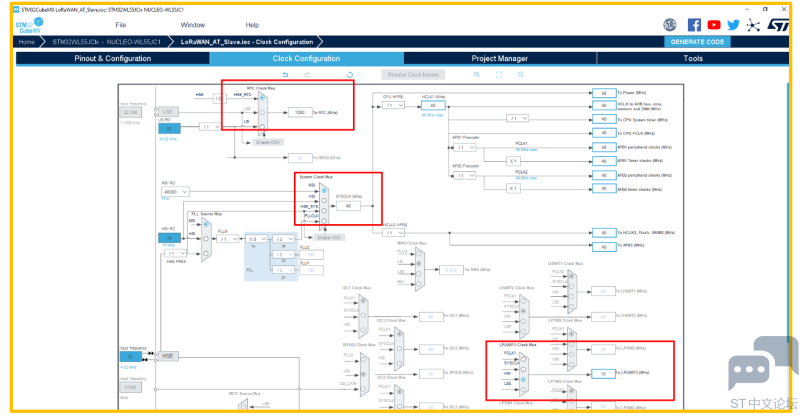Click Enable CSS under the System Clock Mux
Viewport: 807px width, 419px height.
click(329, 237)
